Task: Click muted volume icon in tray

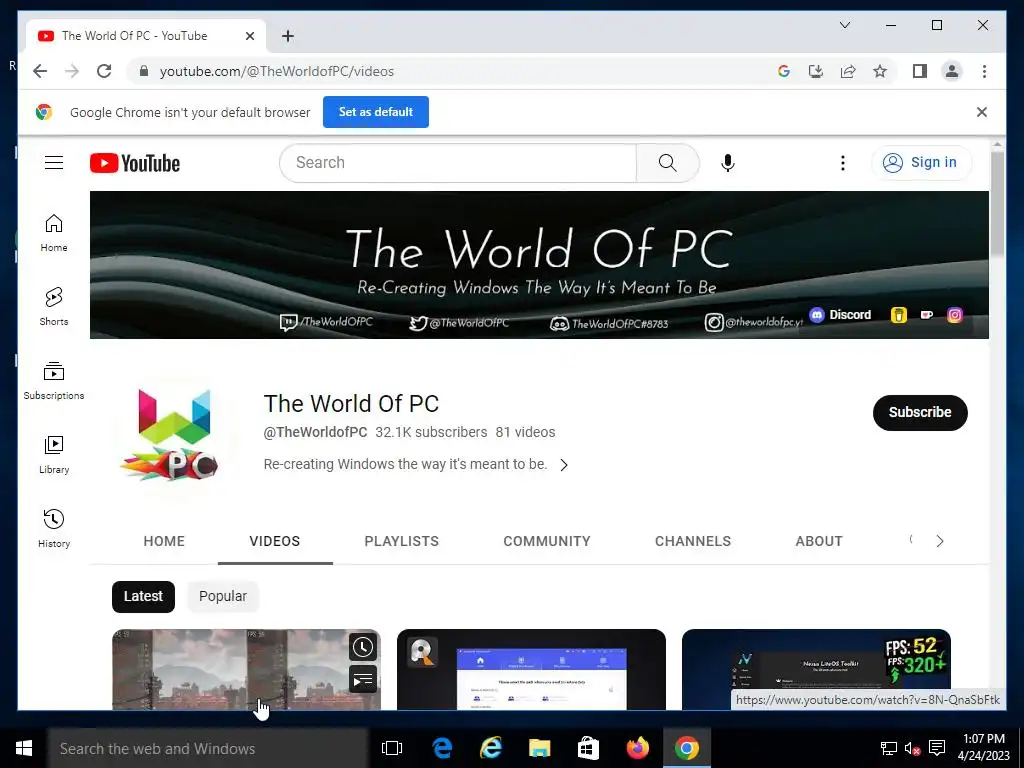Action: [912, 748]
